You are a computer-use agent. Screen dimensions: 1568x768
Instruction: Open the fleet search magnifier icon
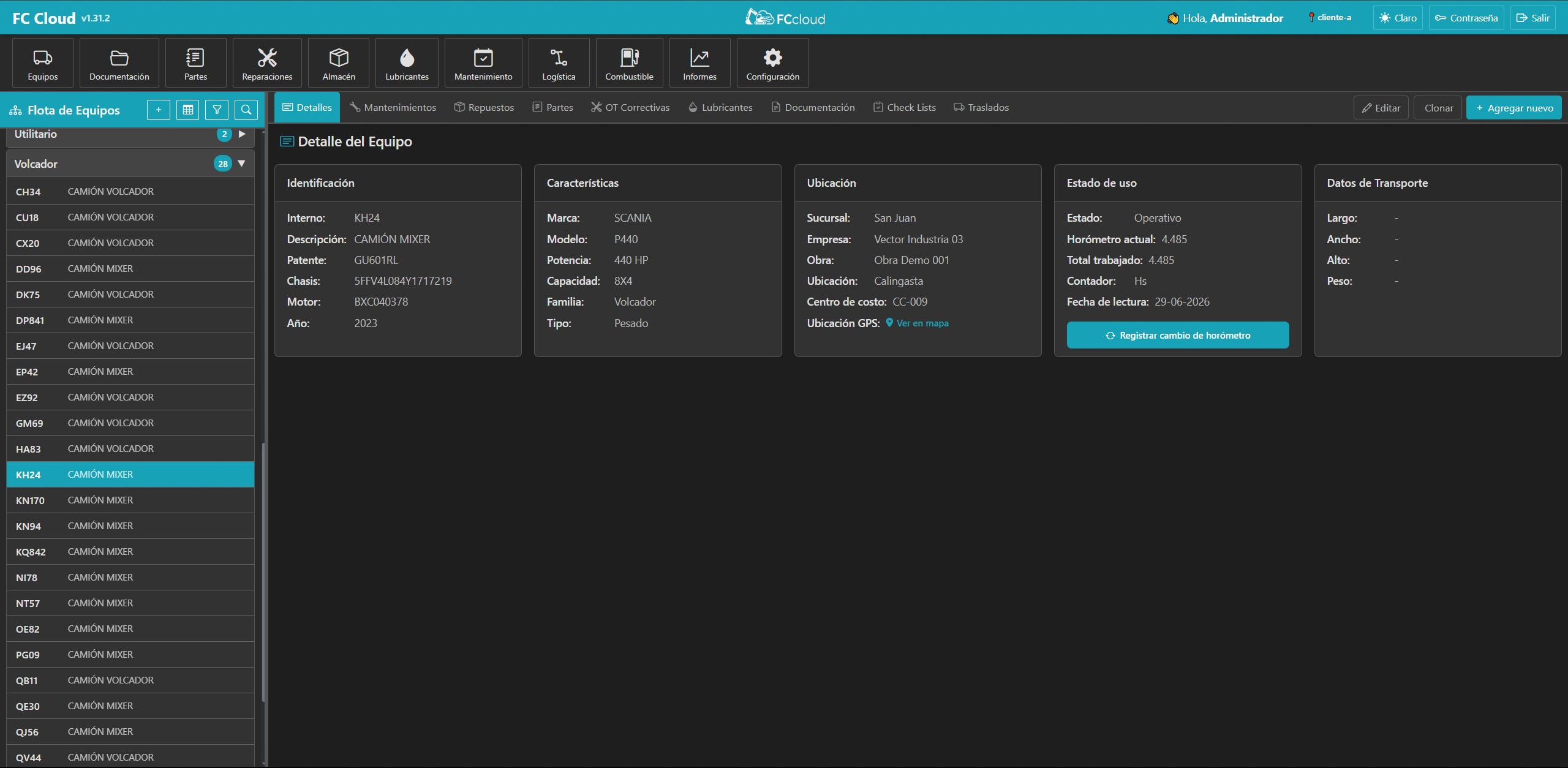[x=246, y=110]
